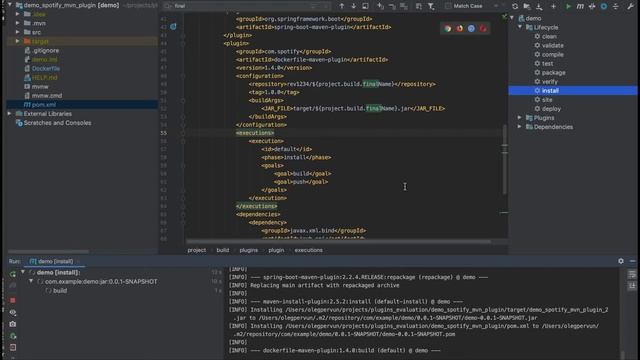Viewport: 640px width, 360px height.
Task: Click editor vertical scrollbar thumb
Action: pos(504,159)
